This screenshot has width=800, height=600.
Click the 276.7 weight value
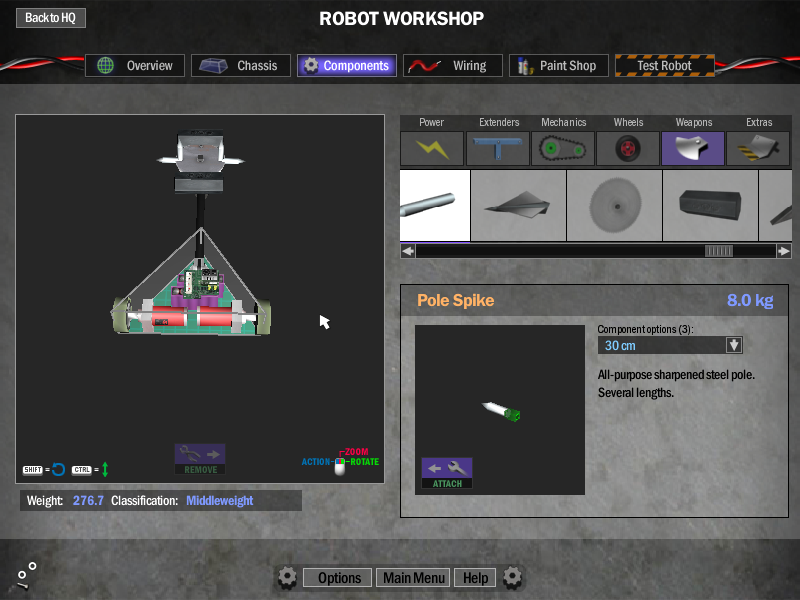point(88,501)
